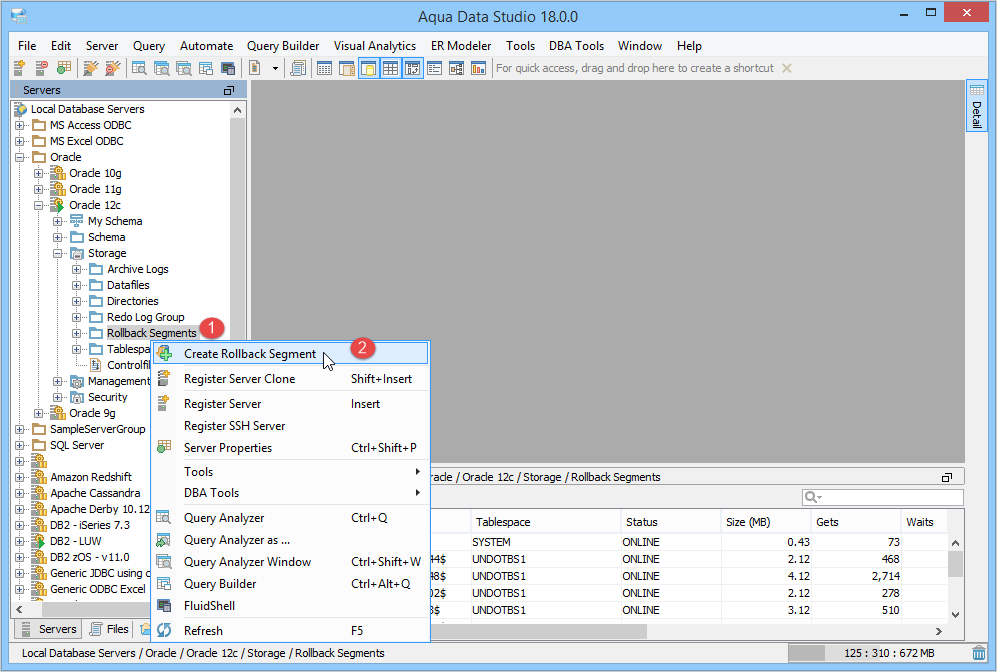Switch to the Files tab at bottom

pos(109,629)
